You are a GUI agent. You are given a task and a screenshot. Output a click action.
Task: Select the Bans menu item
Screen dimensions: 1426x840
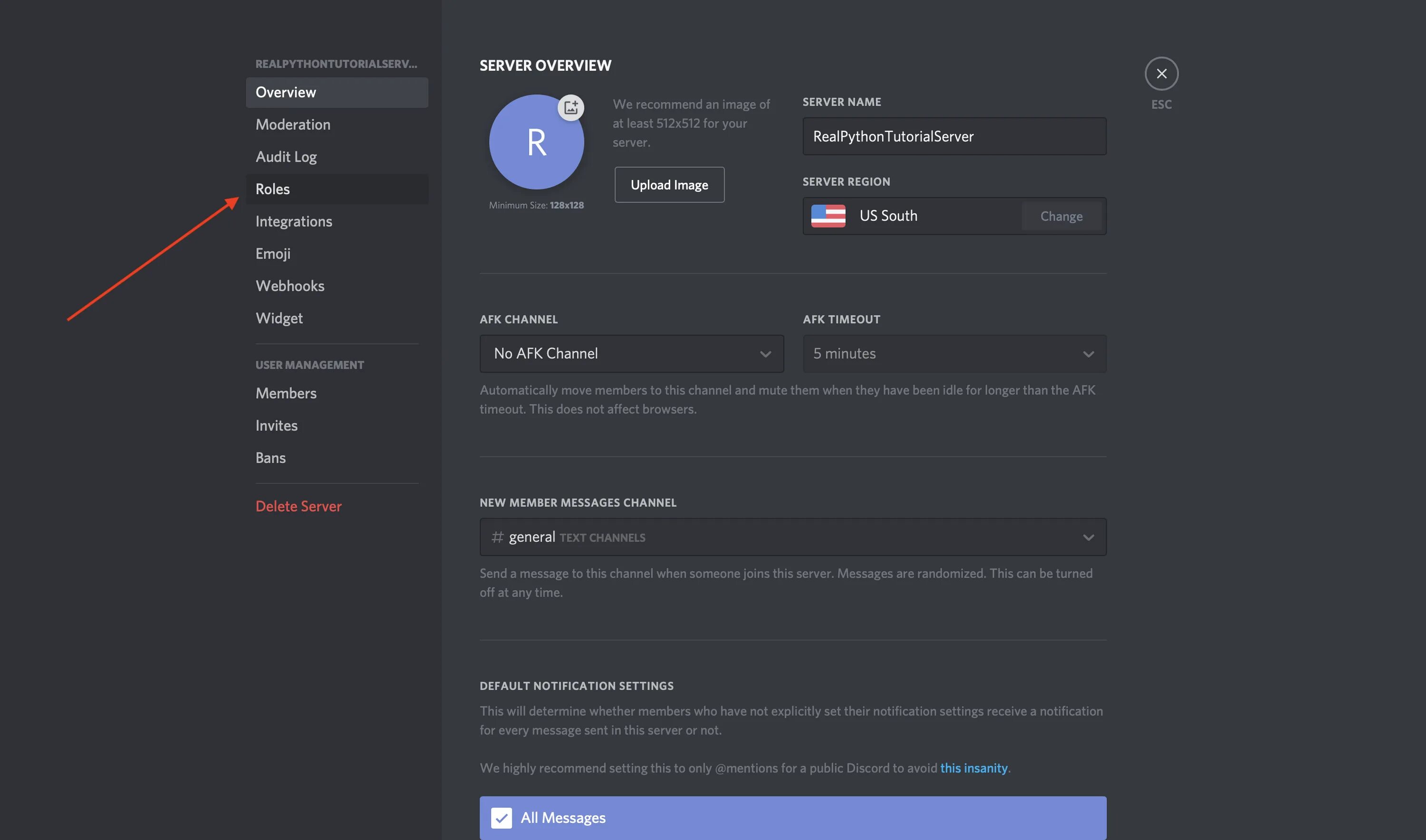271,457
